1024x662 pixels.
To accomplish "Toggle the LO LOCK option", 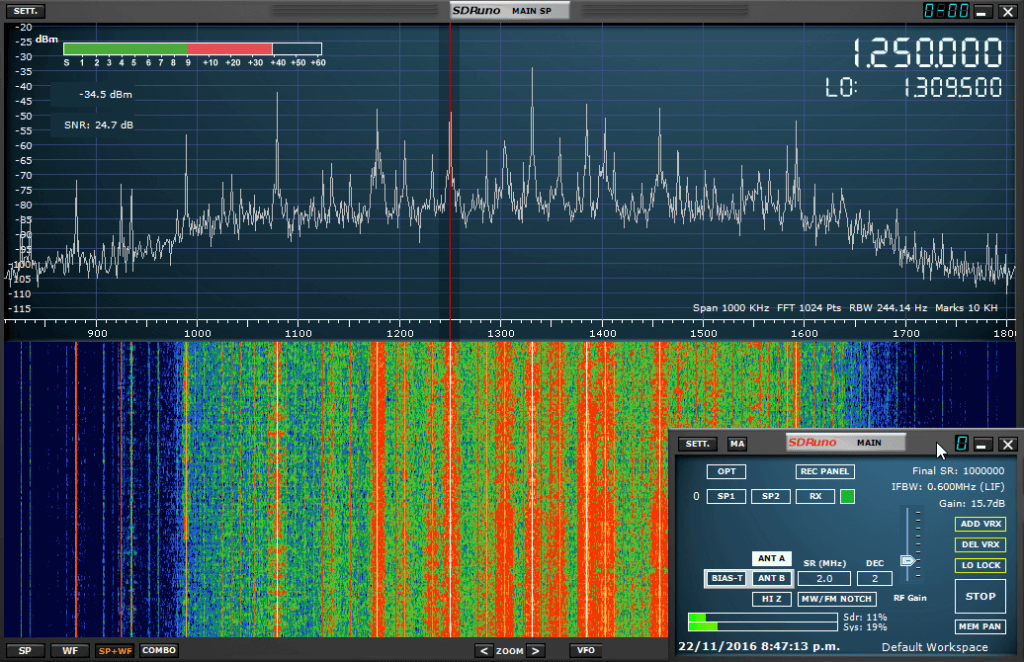I will coord(980,566).
